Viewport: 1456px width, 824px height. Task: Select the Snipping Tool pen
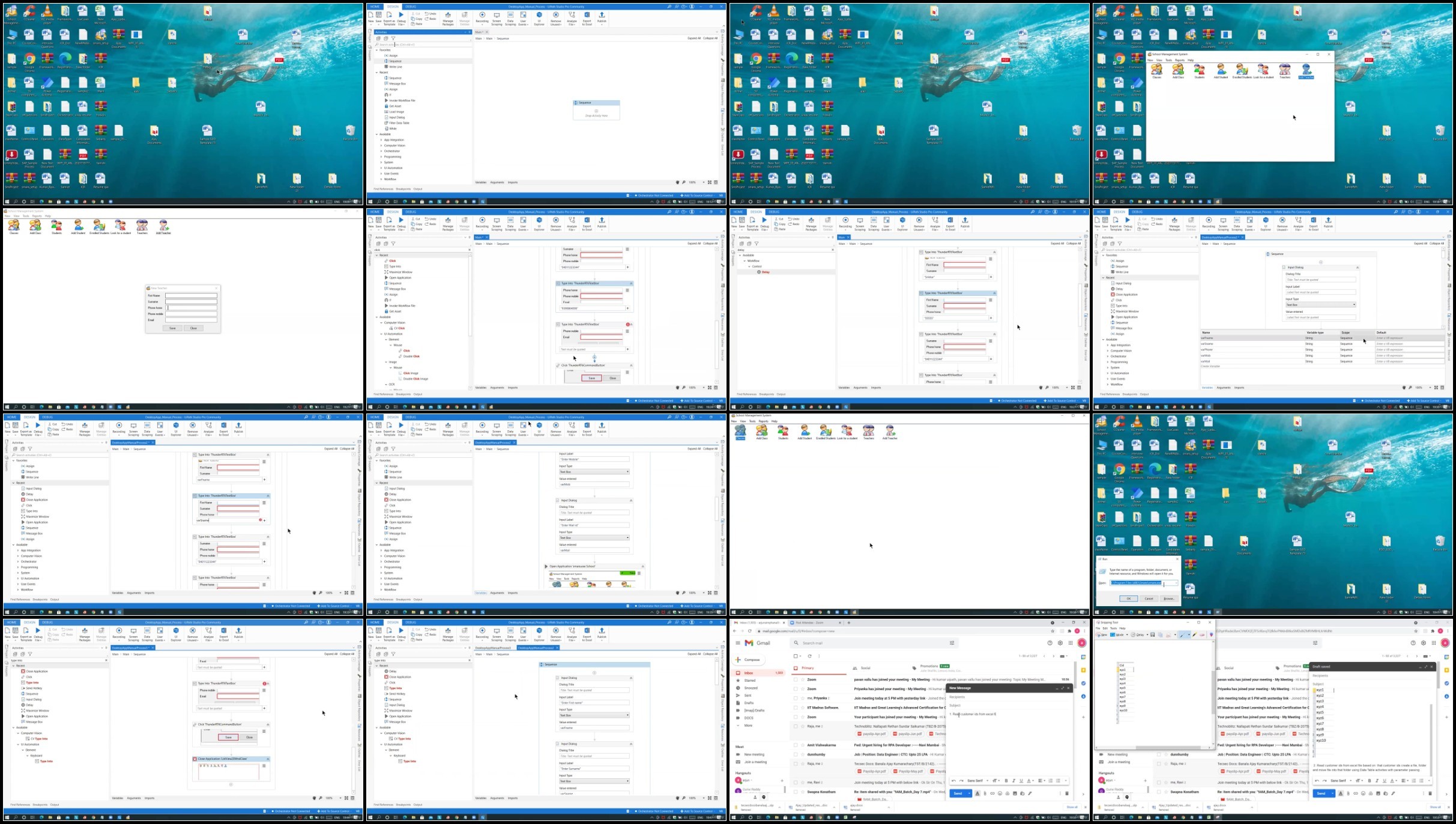click(x=1182, y=635)
